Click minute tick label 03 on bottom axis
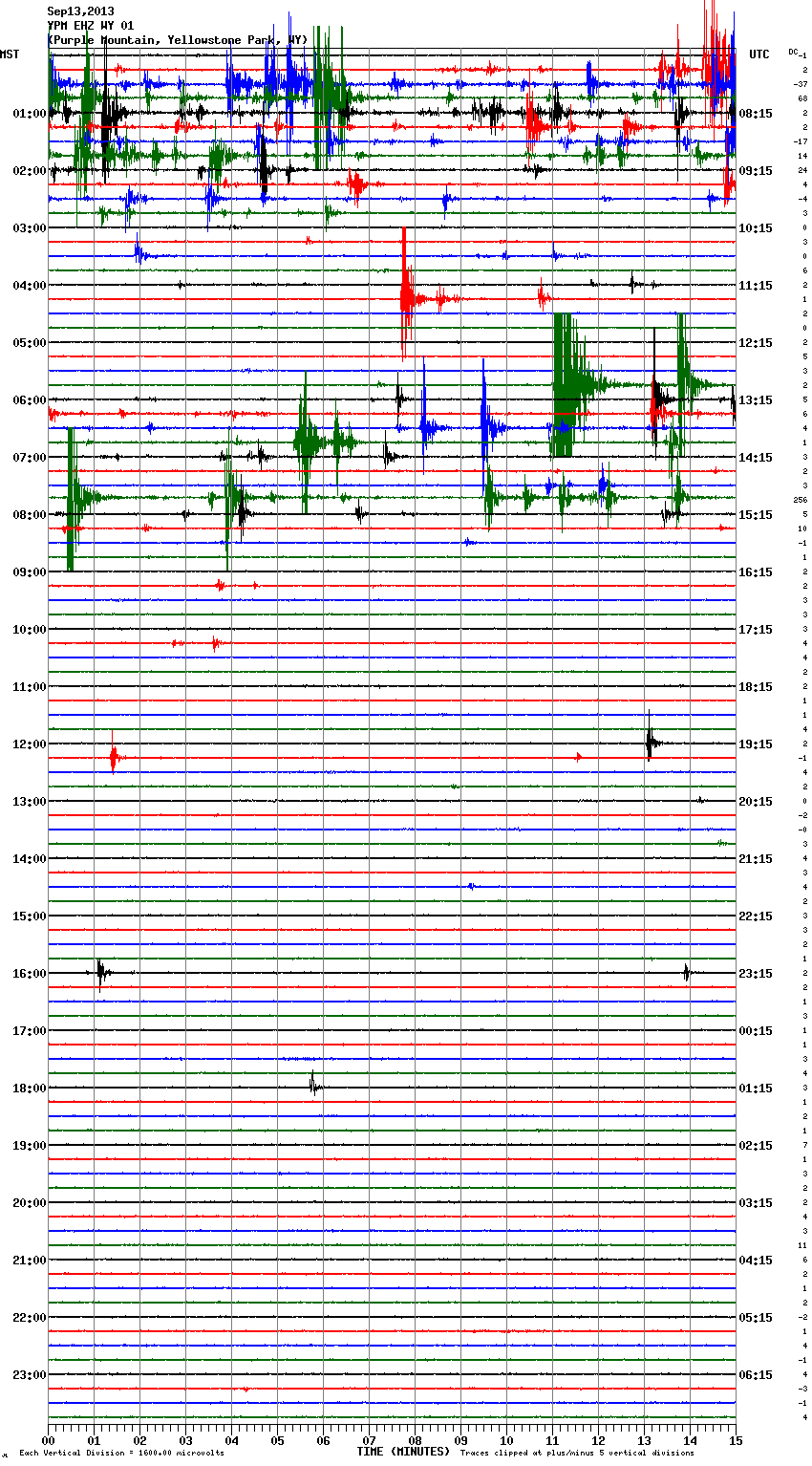This screenshot has height=1466, width=812. coord(185,1440)
